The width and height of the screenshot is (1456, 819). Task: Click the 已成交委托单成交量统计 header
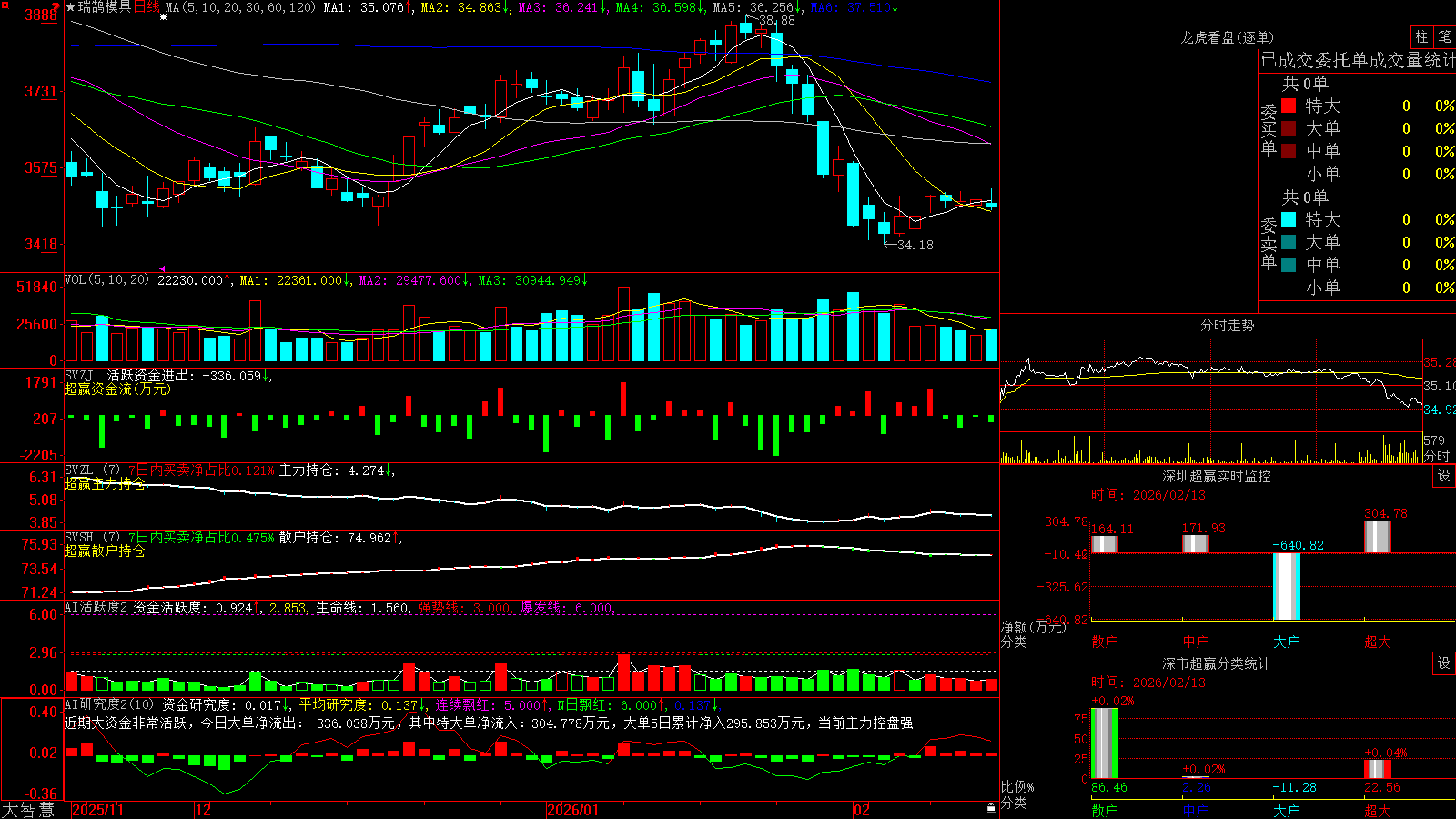tap(1358, 60)
